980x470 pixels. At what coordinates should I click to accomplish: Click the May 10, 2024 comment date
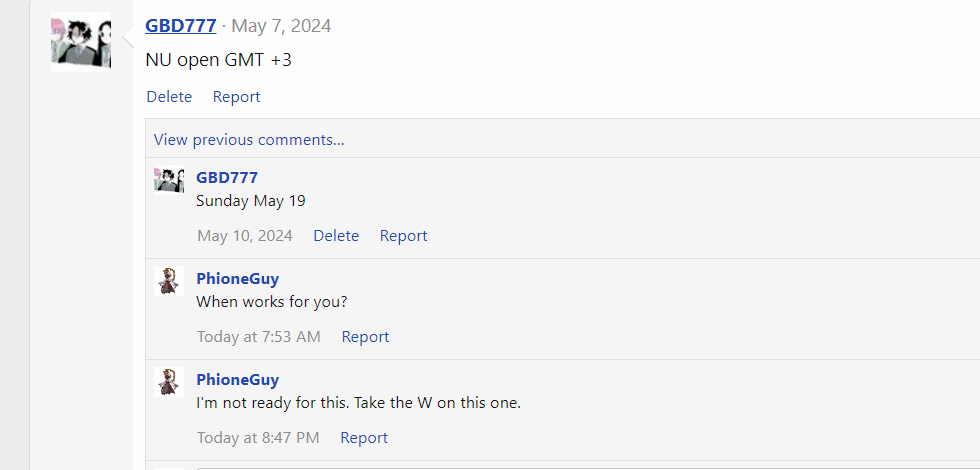[x=245, y=236]
